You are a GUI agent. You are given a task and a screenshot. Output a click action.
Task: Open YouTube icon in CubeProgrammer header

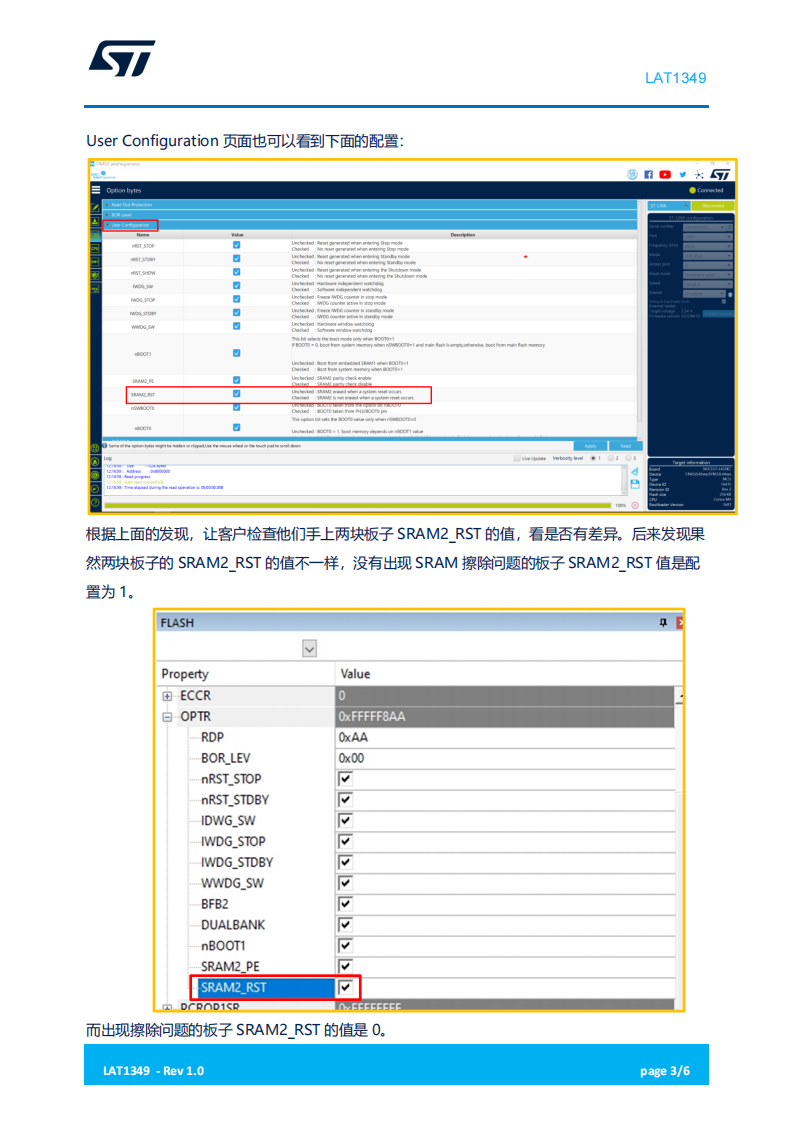click(x=665, y=175)
